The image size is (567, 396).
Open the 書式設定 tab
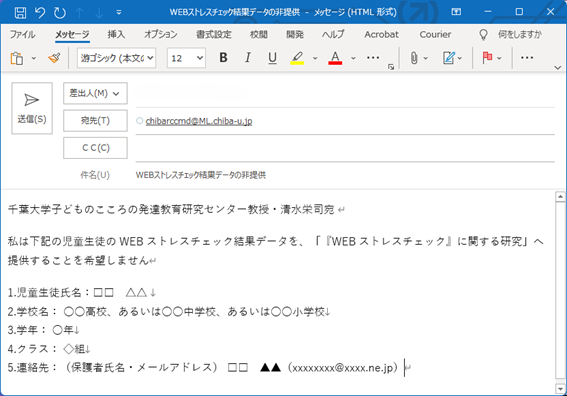tap(213, 34)
